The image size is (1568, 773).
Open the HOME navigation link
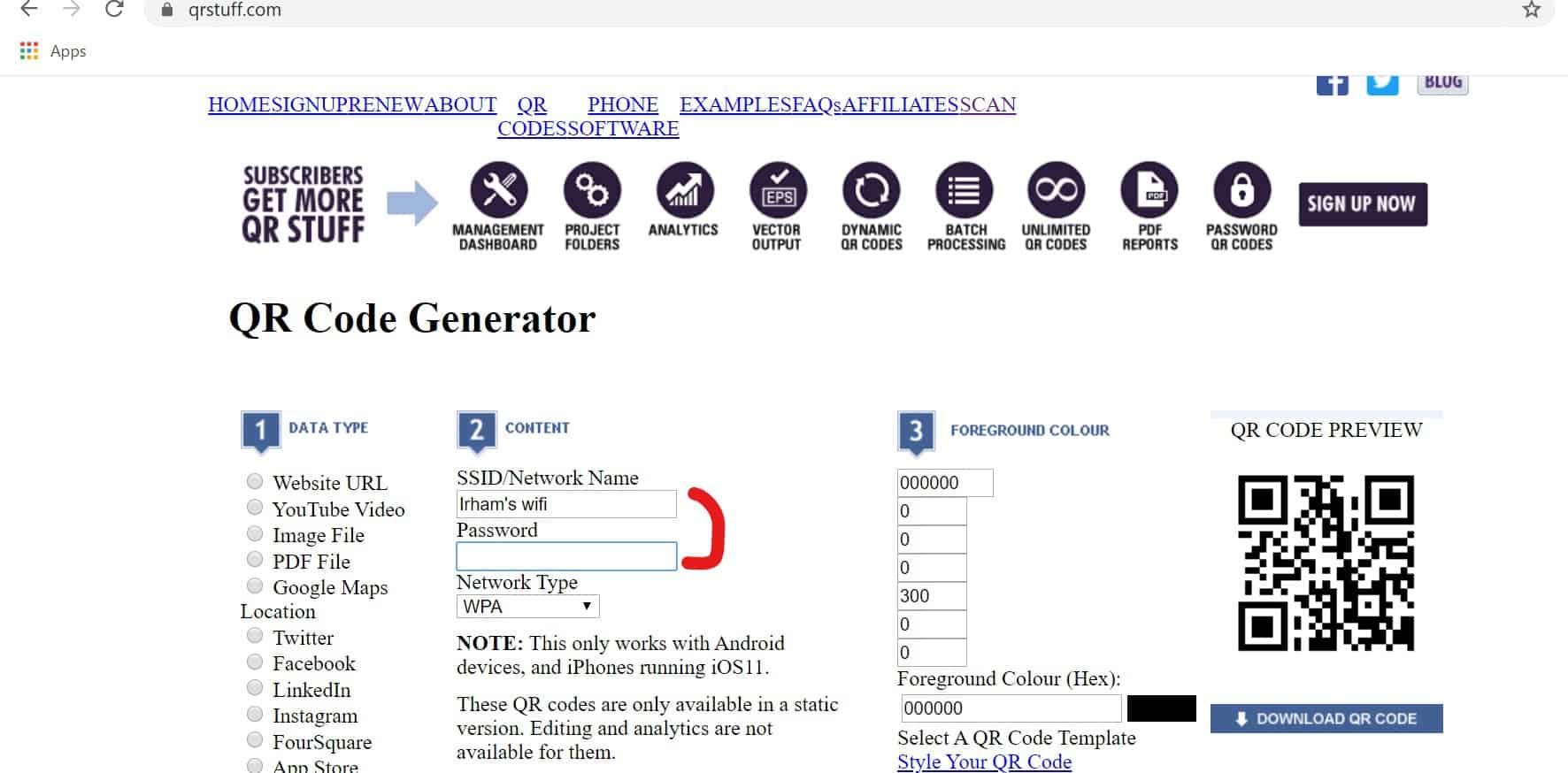coord(239,104)
